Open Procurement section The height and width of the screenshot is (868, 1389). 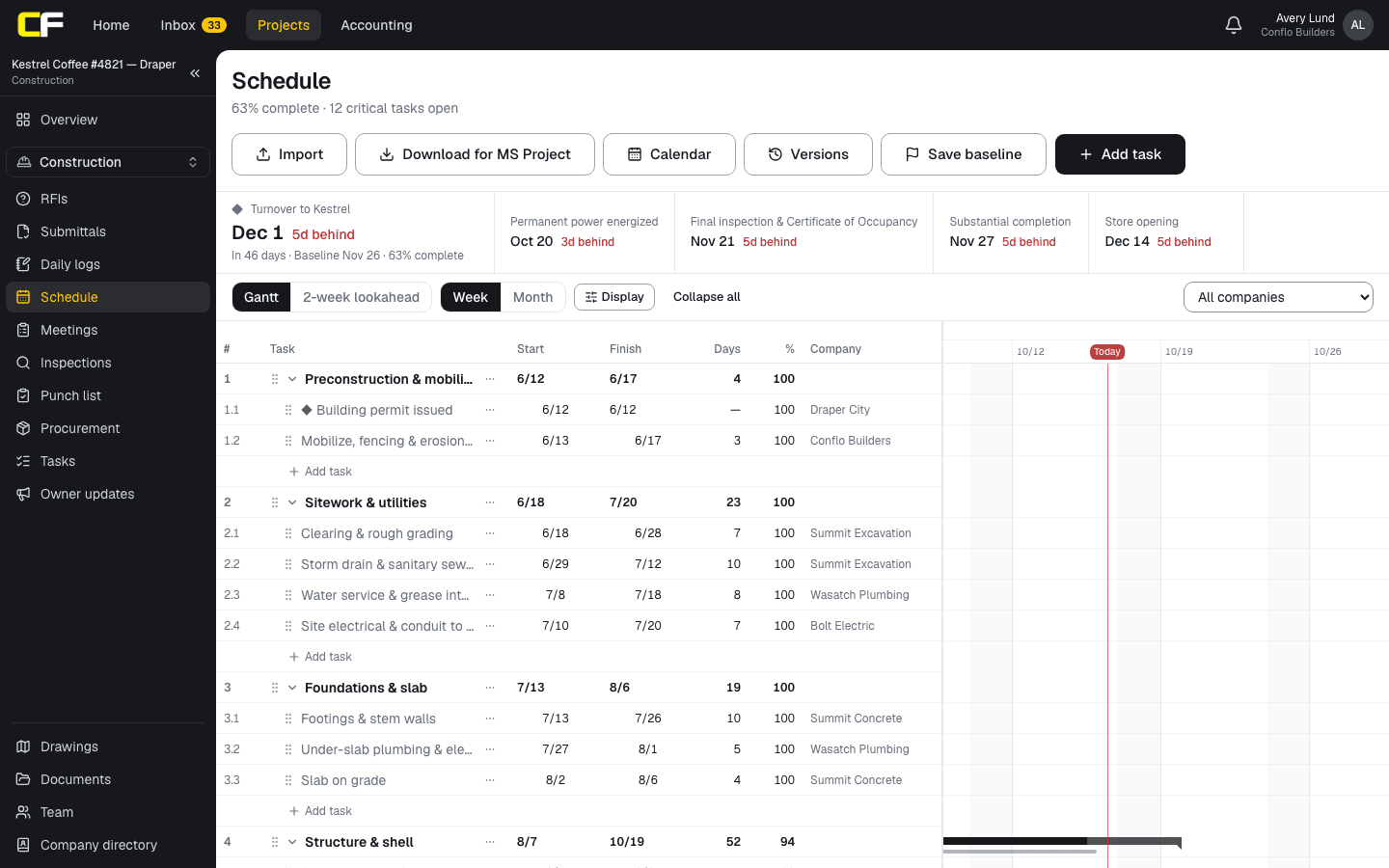tap(108, 428)
